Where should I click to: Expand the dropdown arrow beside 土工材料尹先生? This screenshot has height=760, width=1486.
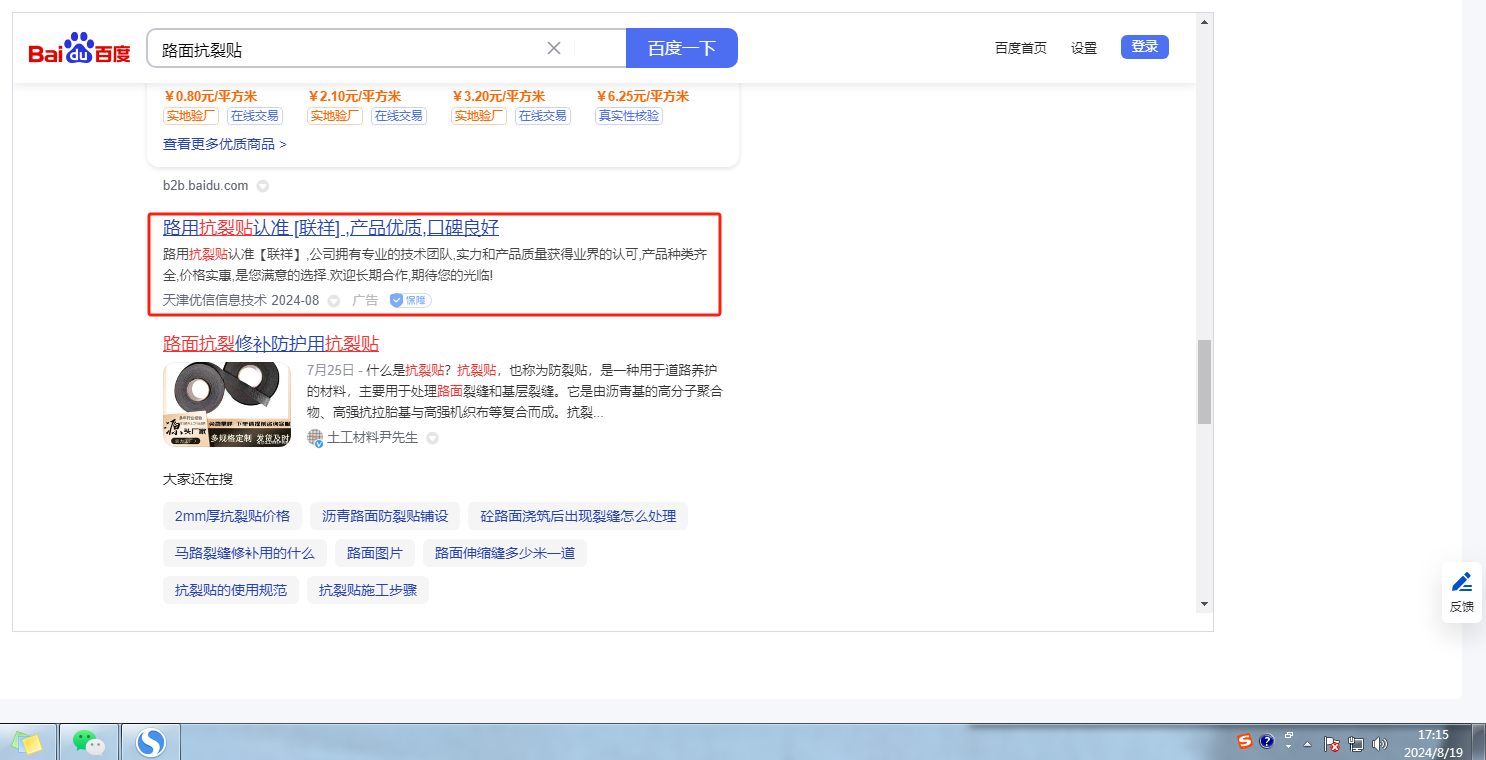432,438
